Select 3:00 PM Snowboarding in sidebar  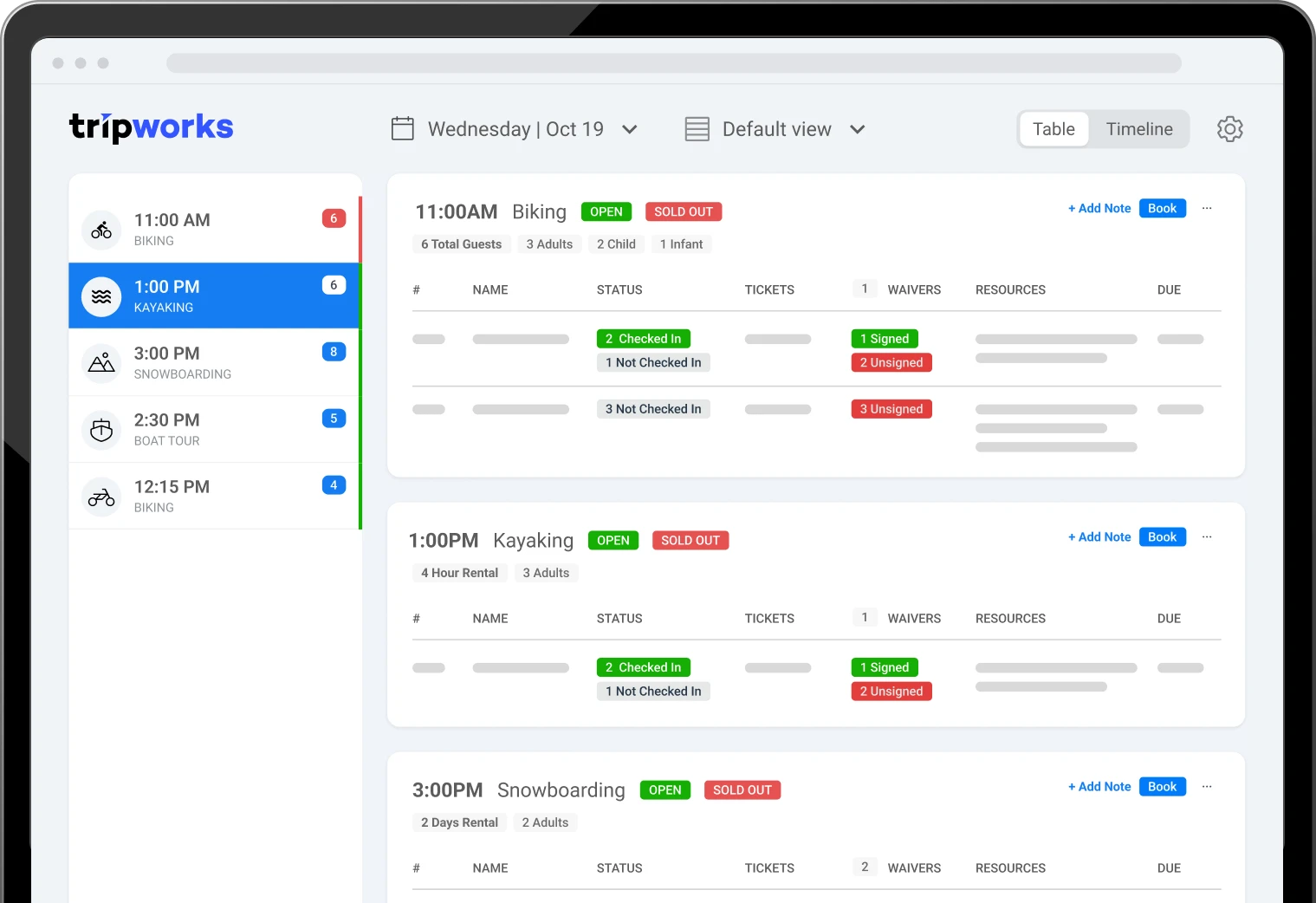coord(214,363)
